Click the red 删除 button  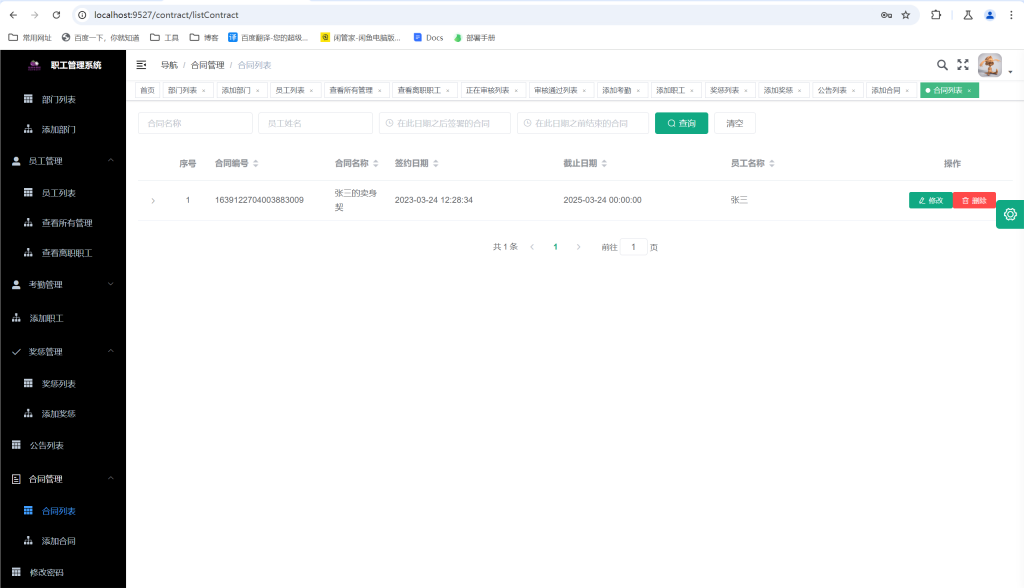click(974, 200)
